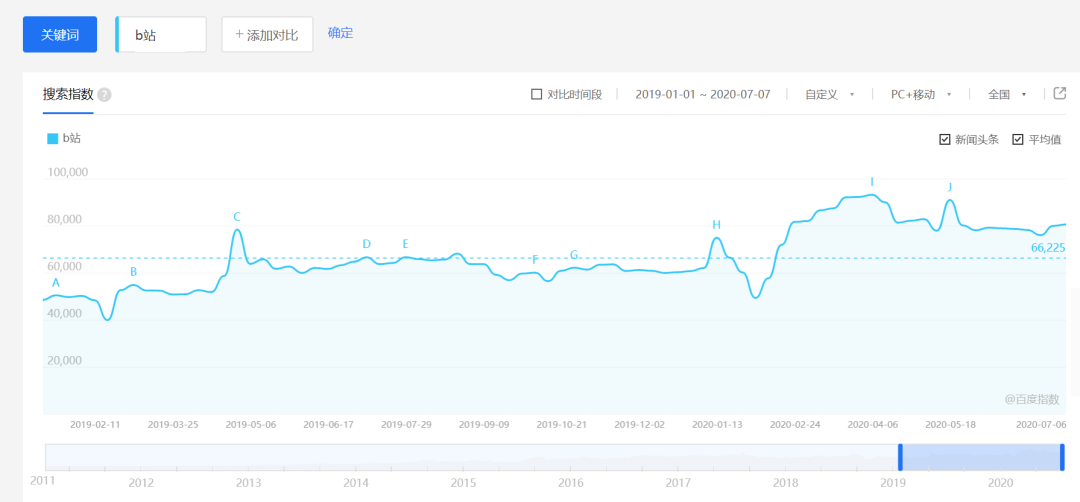
Task: Click the left handle of the timeline range slider
Action: tap(900, 457)
